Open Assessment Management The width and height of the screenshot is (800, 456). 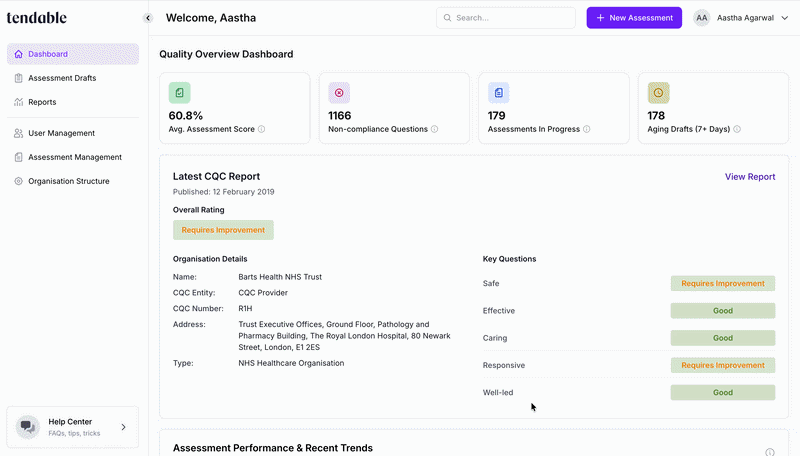pos(73,157)
